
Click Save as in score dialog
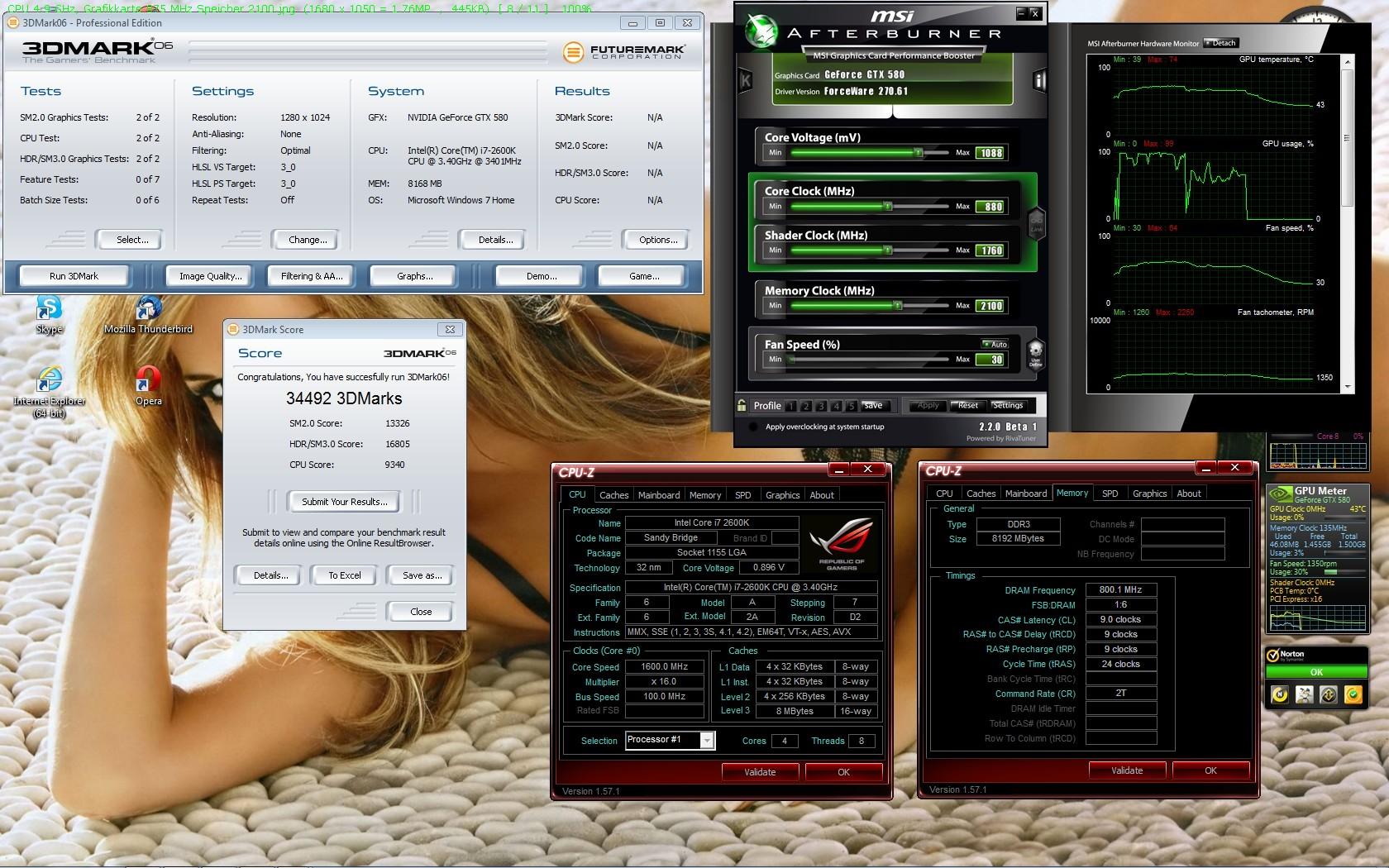point(422,575)
